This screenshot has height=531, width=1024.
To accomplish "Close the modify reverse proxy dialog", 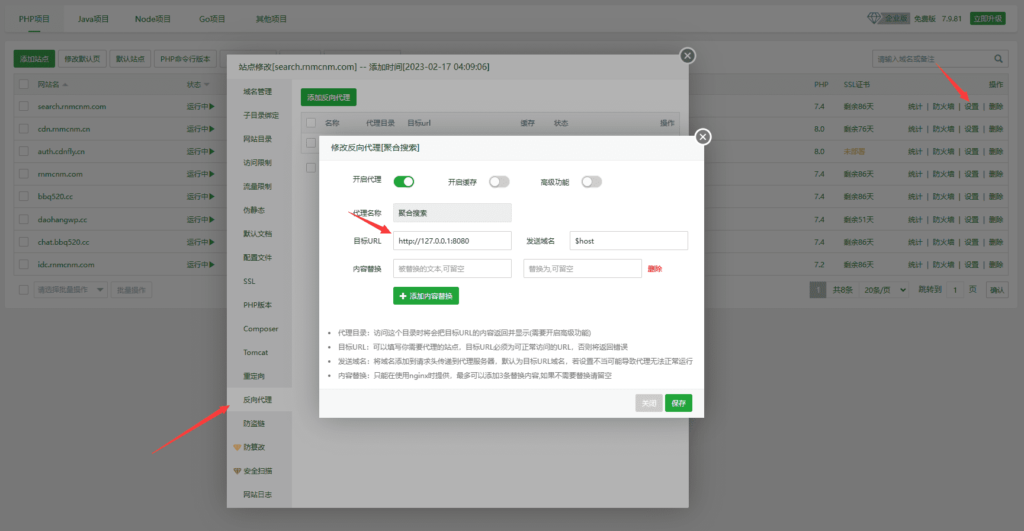I will (703, 137).
